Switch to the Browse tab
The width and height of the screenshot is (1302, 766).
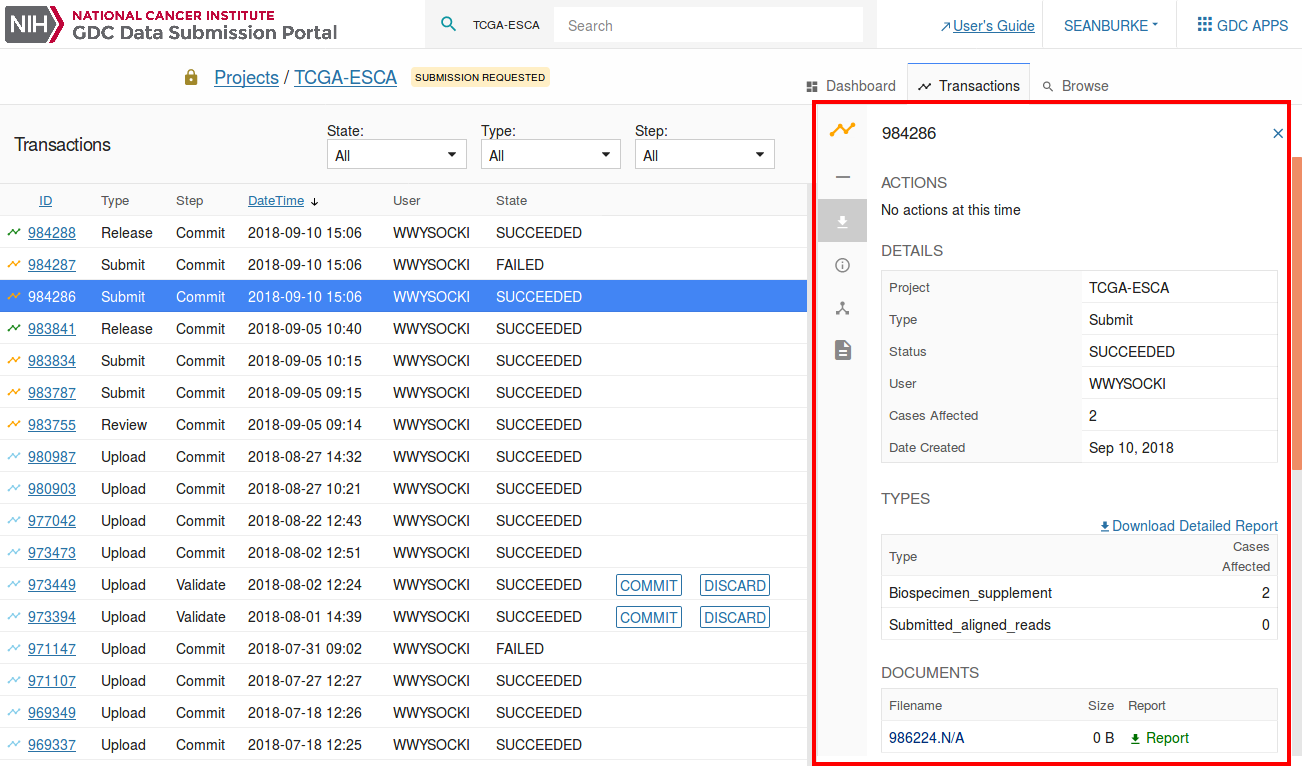coord(1076,86)
